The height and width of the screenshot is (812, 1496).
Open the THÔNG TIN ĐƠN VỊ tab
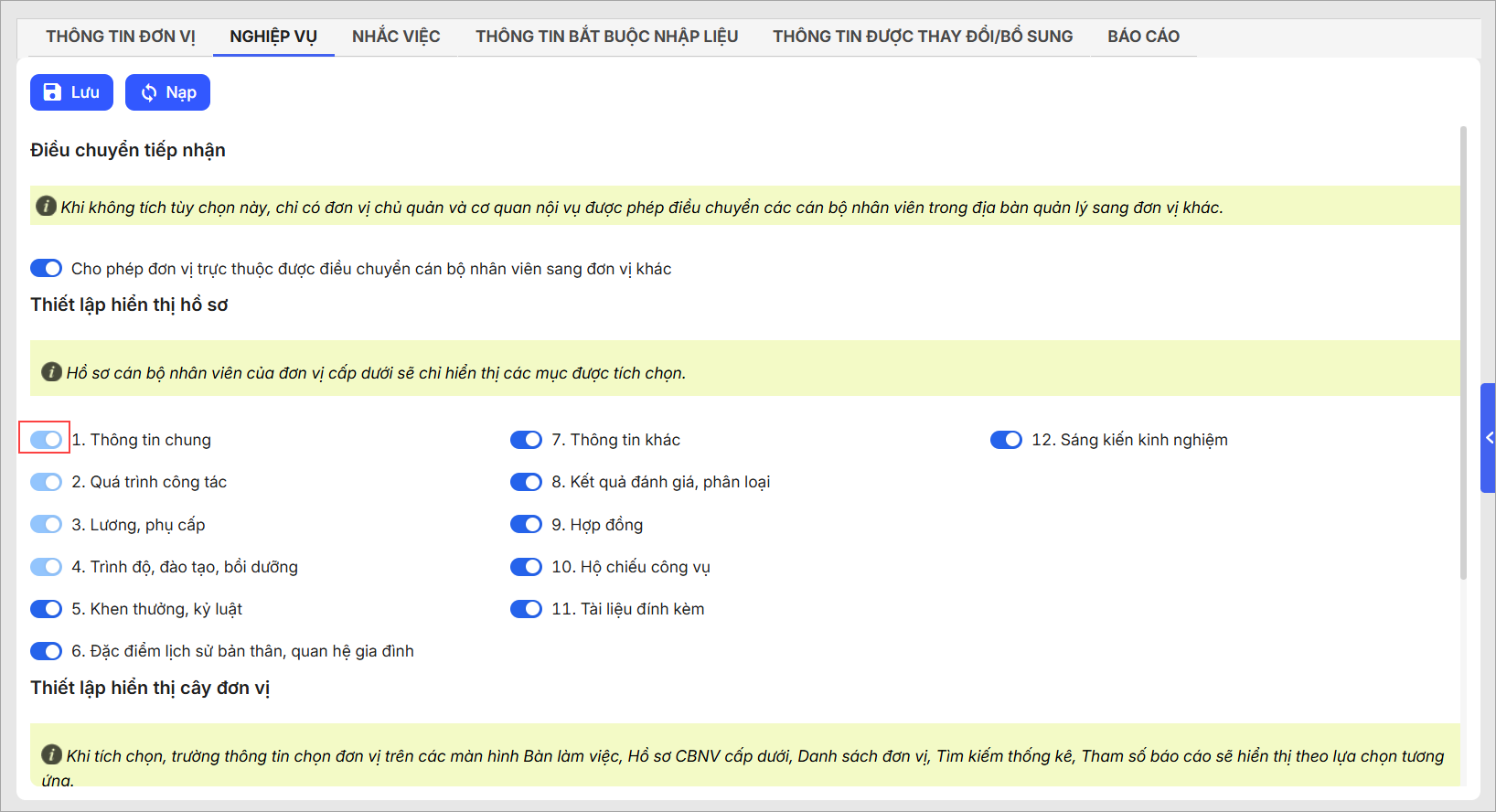[121, 37]
